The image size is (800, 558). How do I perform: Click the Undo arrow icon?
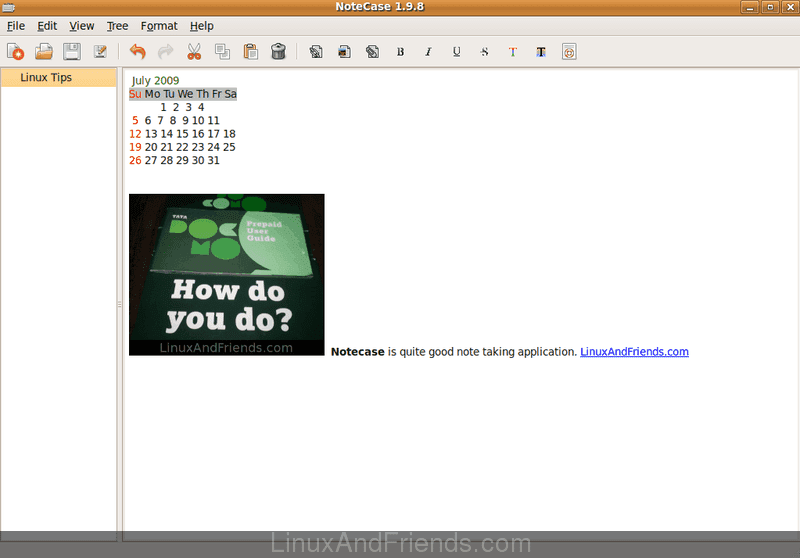point(138,52)
